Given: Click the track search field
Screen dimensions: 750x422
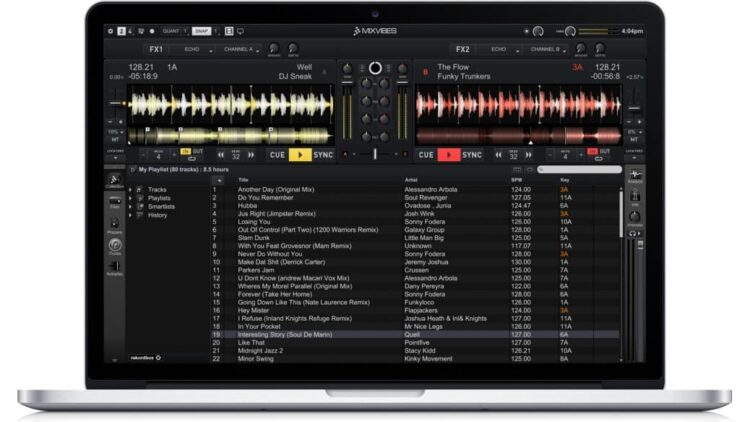Looking at the screenshot, I should (x=579, y=169).
